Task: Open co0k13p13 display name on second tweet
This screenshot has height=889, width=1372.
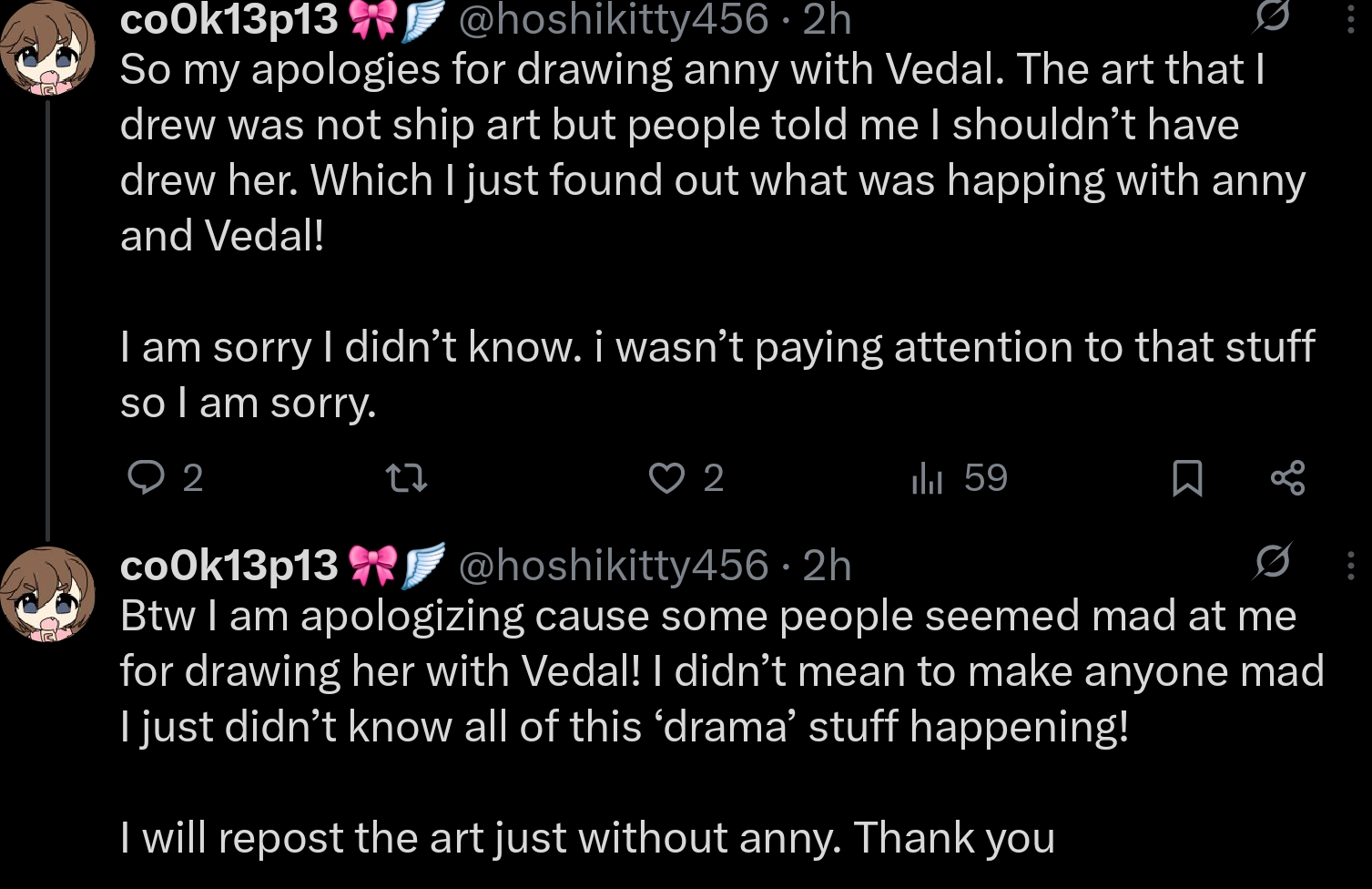Action: [229, 566]
